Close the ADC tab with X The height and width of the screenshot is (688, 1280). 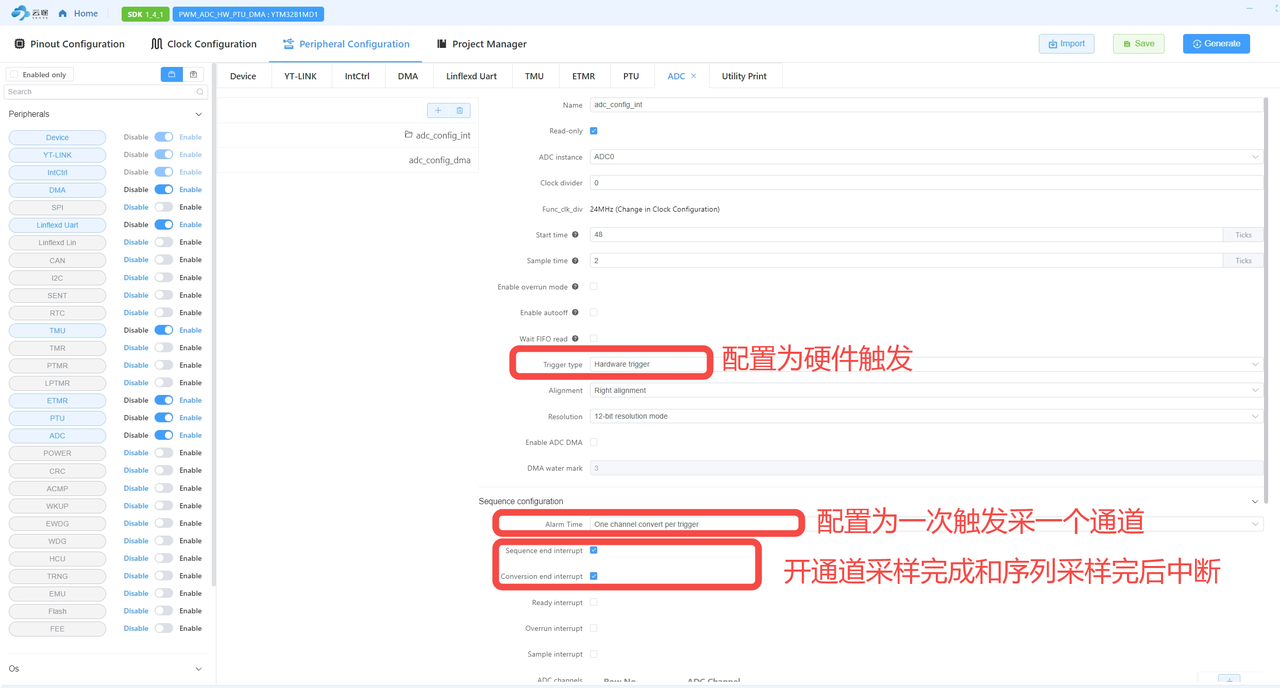[693, 76]
